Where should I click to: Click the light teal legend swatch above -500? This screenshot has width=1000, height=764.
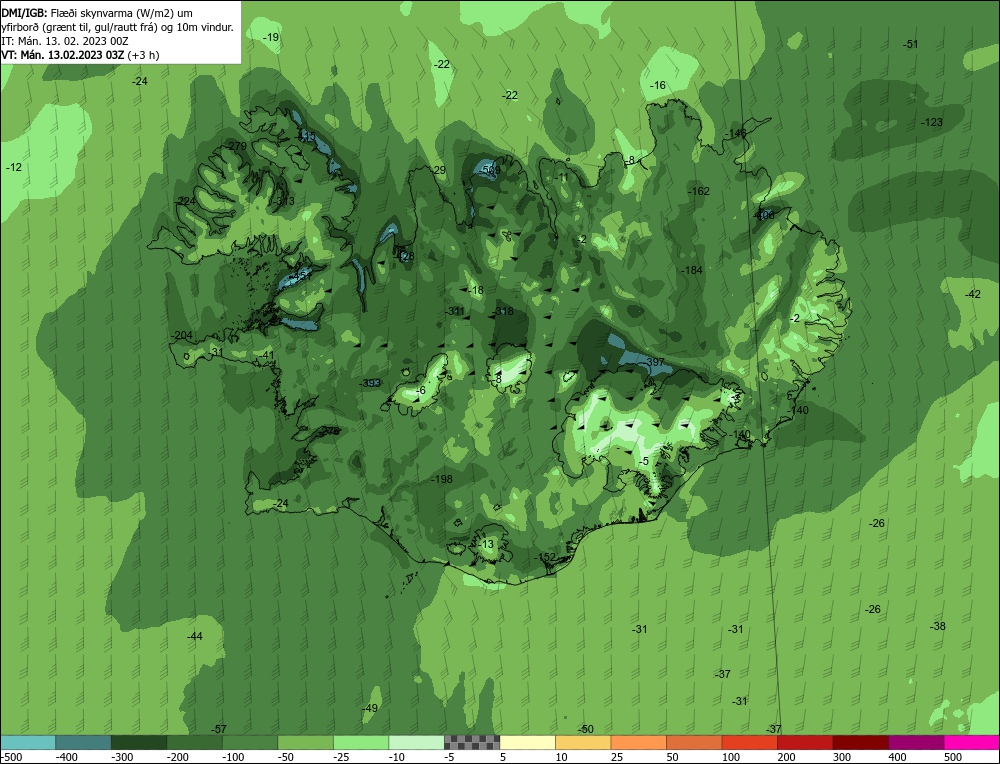click(27, 742)
